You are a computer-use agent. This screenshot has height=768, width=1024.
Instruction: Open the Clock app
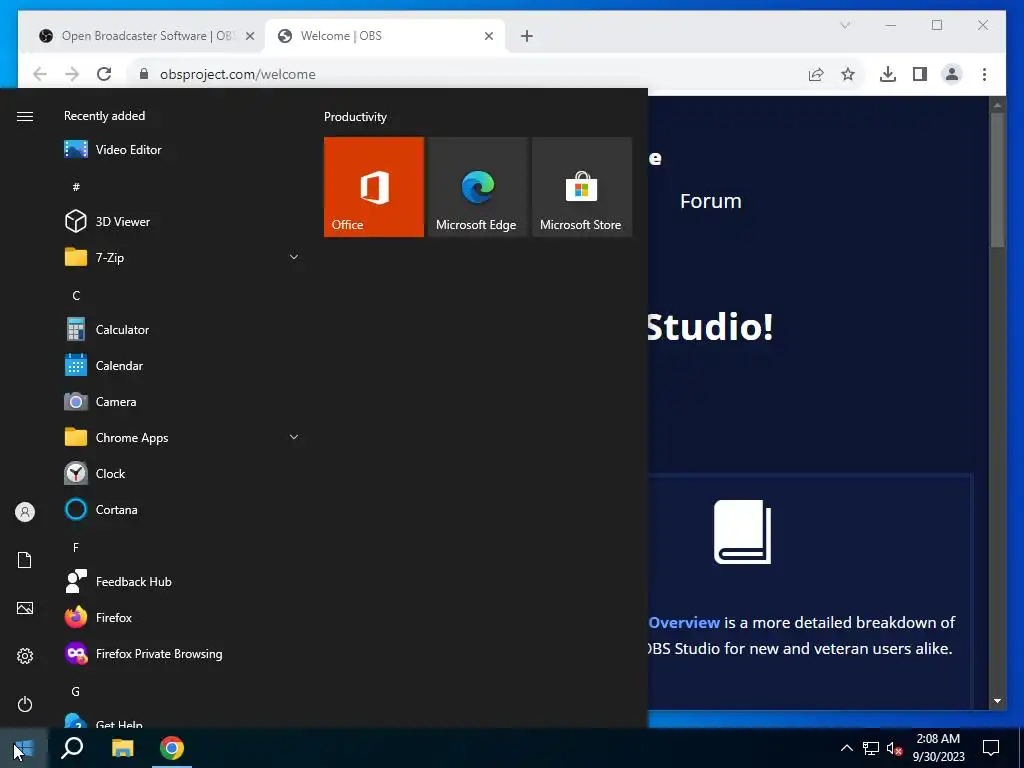point(181,473)
